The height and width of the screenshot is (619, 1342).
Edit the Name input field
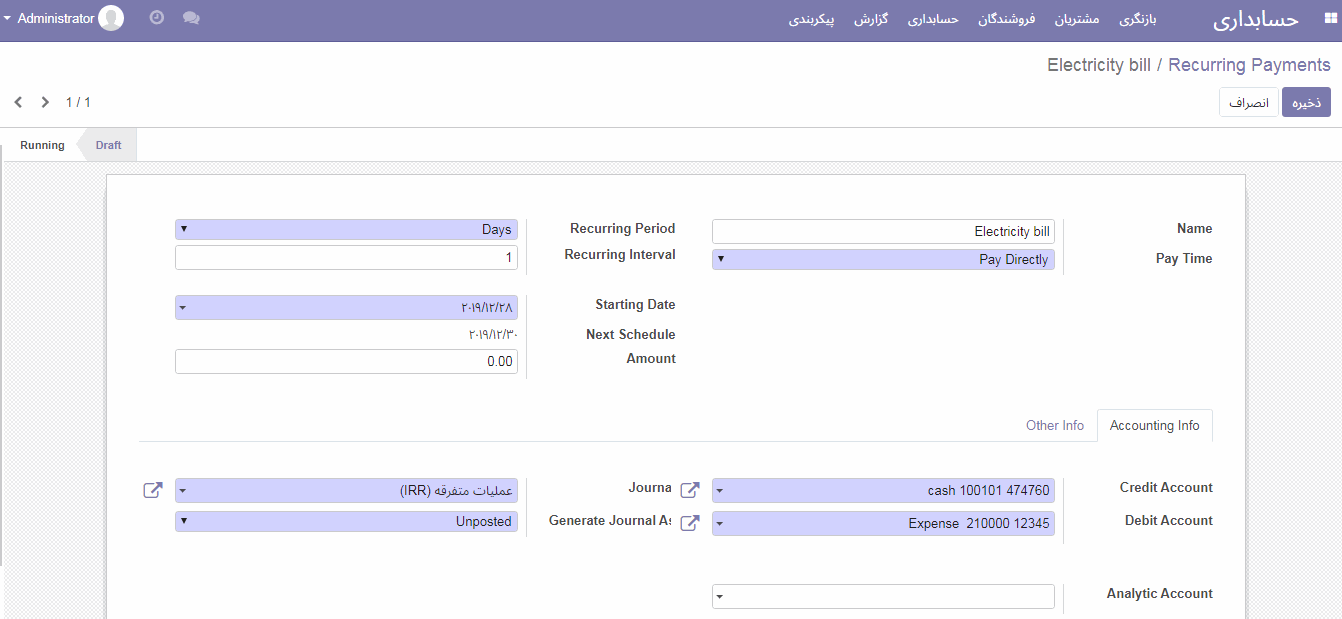coord(883,232)
